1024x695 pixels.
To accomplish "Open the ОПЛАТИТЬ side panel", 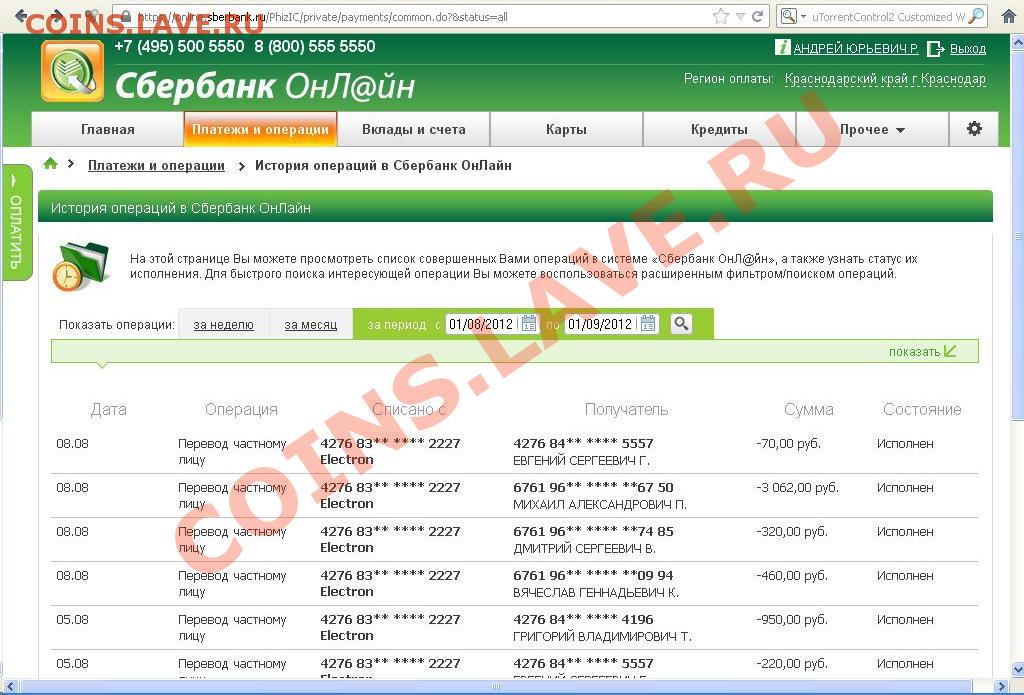I will point(16,223).
